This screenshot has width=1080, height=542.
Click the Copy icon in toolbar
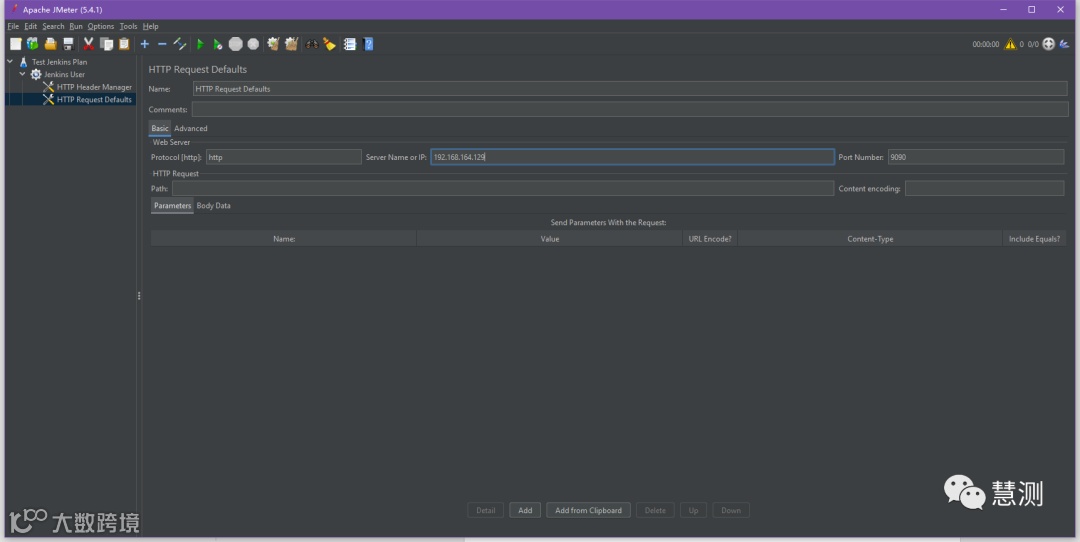(x=107, y=44)
